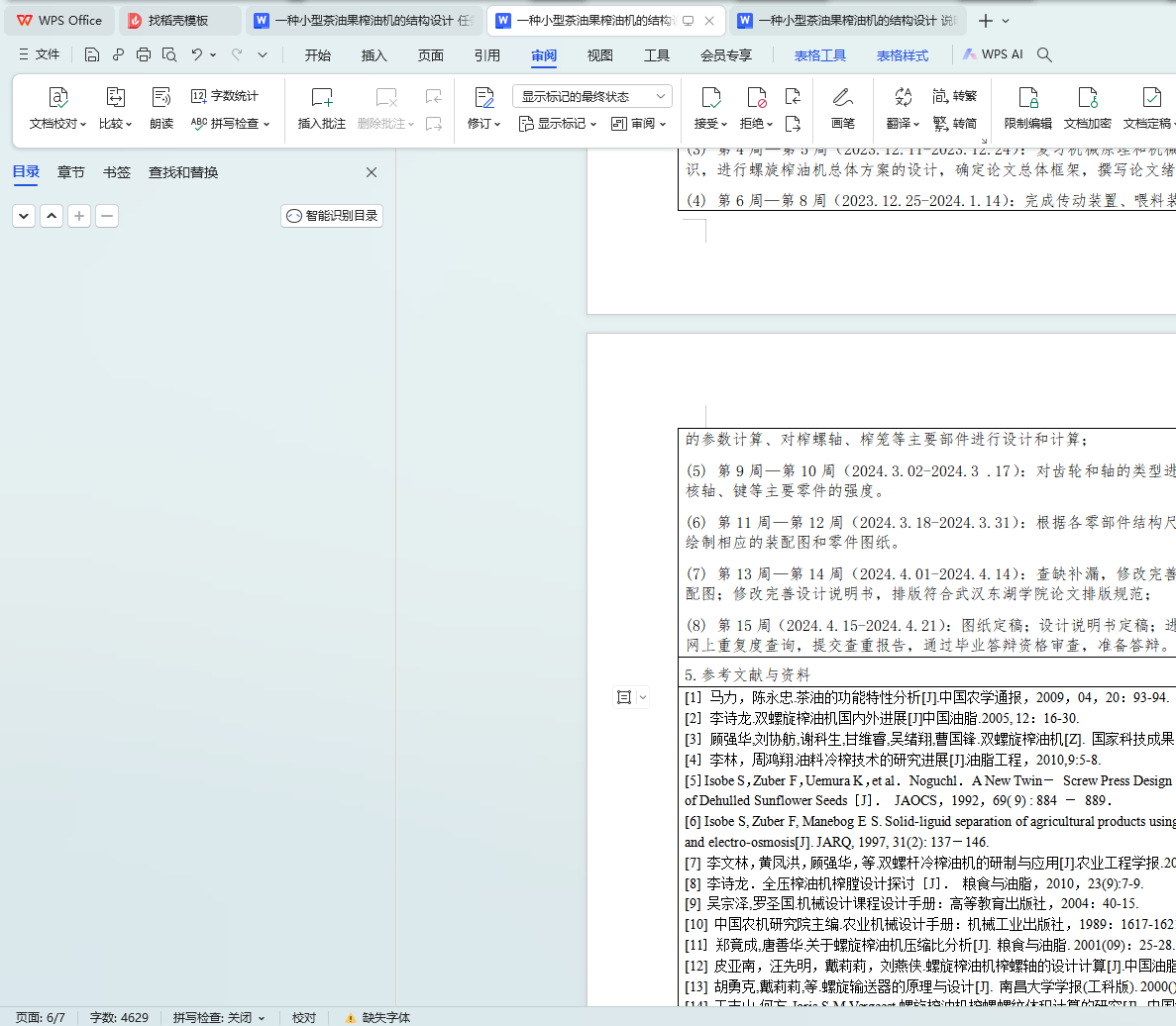
Task: Click the redo arrow icon
Action: [237, 54]
